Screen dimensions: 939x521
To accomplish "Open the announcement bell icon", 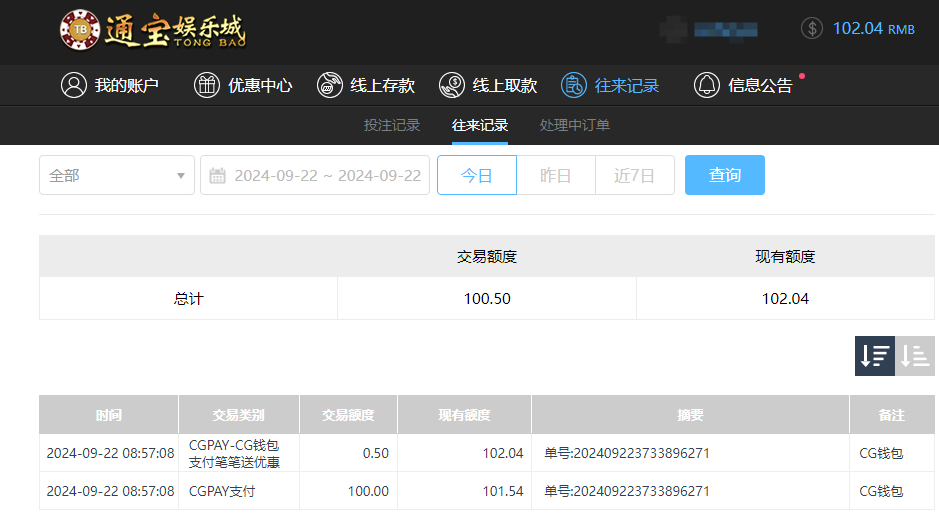I will point(707,85).
